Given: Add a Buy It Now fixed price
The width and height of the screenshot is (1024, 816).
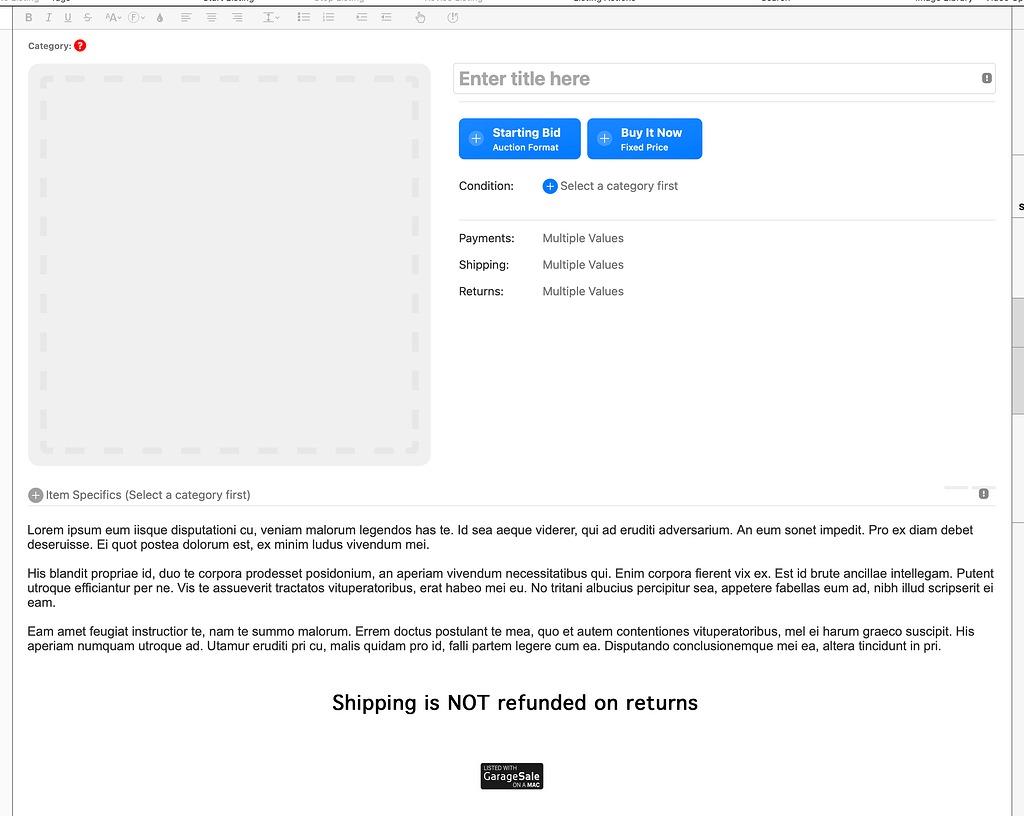Looking at the screenshot, I should click(x=644, y=139).
